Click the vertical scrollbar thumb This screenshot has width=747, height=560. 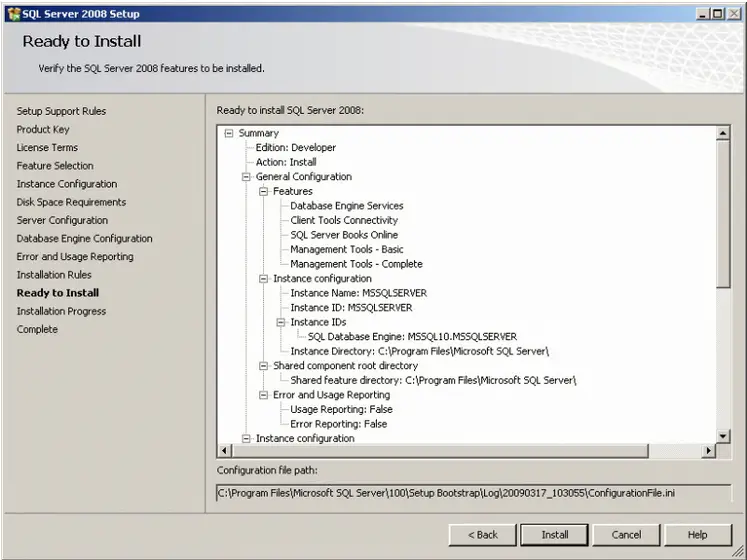[723, 214]
